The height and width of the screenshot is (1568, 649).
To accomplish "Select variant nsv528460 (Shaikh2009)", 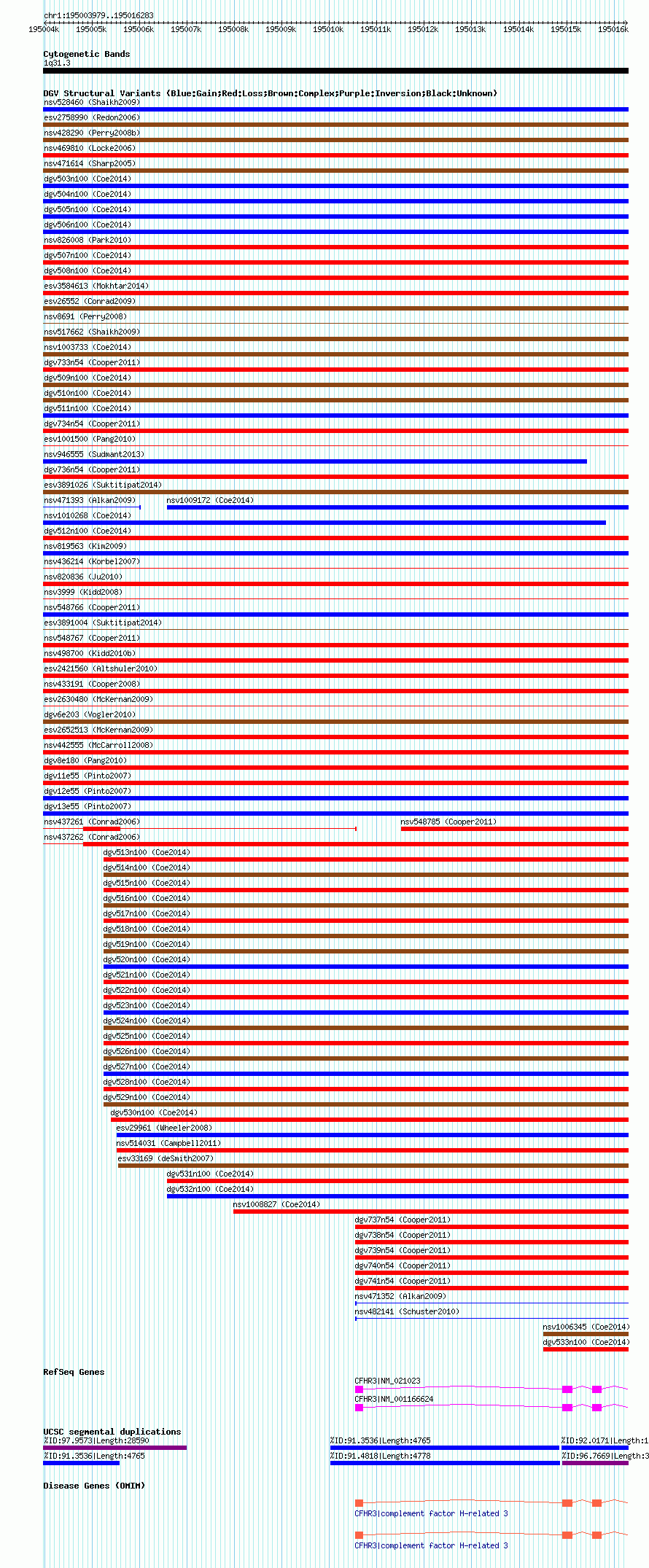I will point(91,102).
